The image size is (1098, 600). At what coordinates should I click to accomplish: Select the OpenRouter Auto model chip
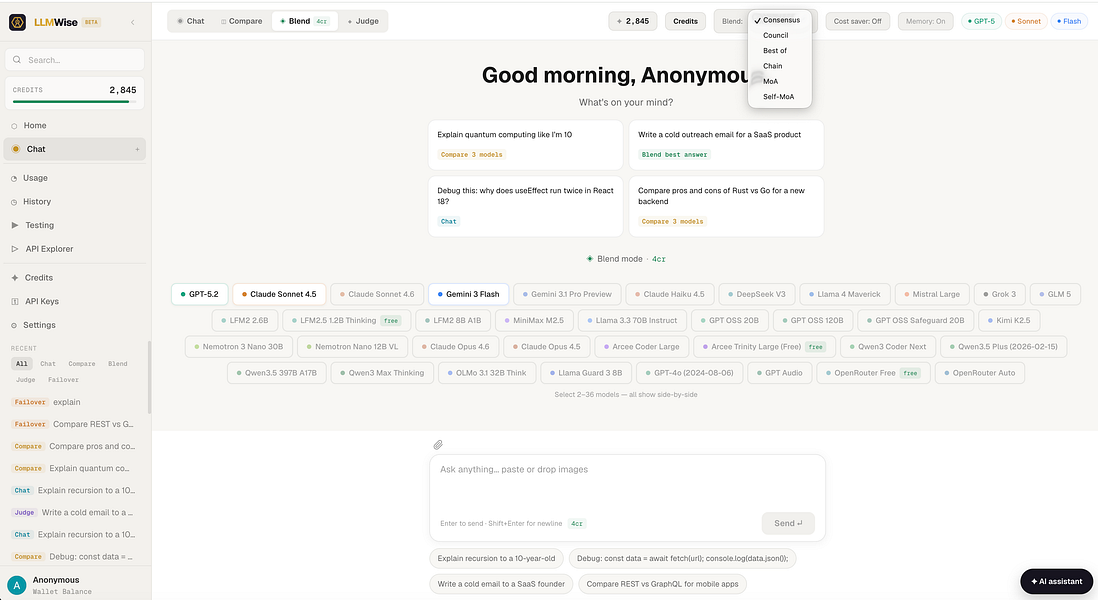[980, 373]
